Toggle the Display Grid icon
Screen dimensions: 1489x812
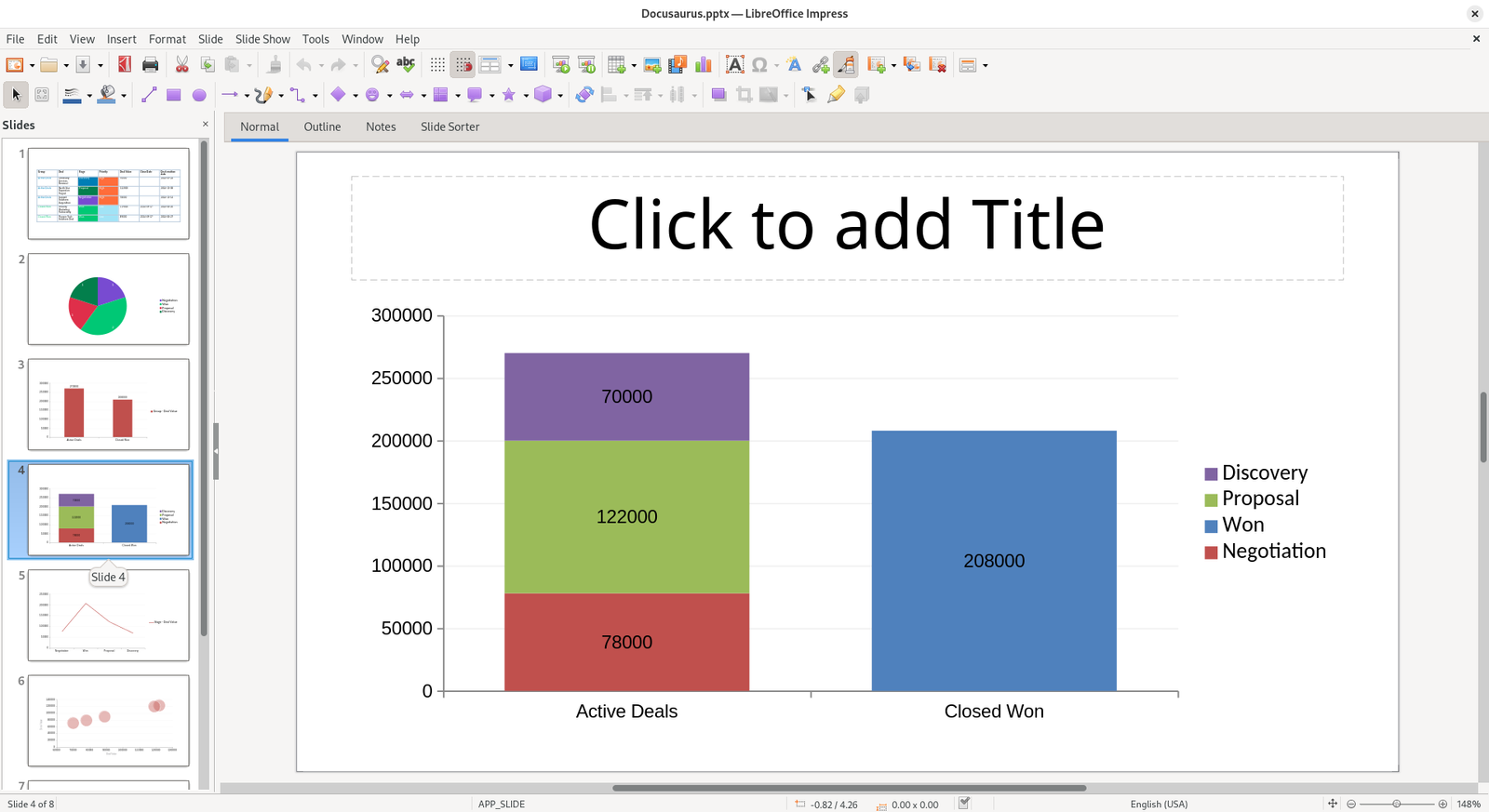(x=437, y=64)
